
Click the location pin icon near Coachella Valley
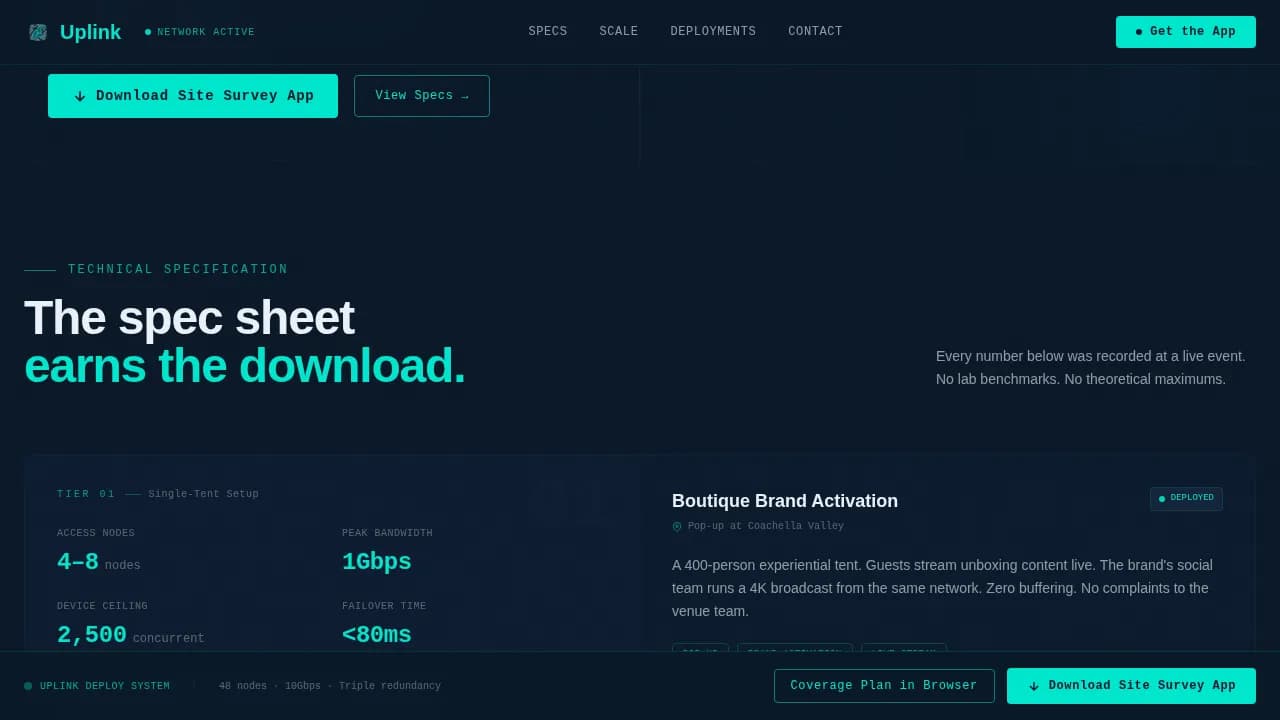tap(677, 527)
